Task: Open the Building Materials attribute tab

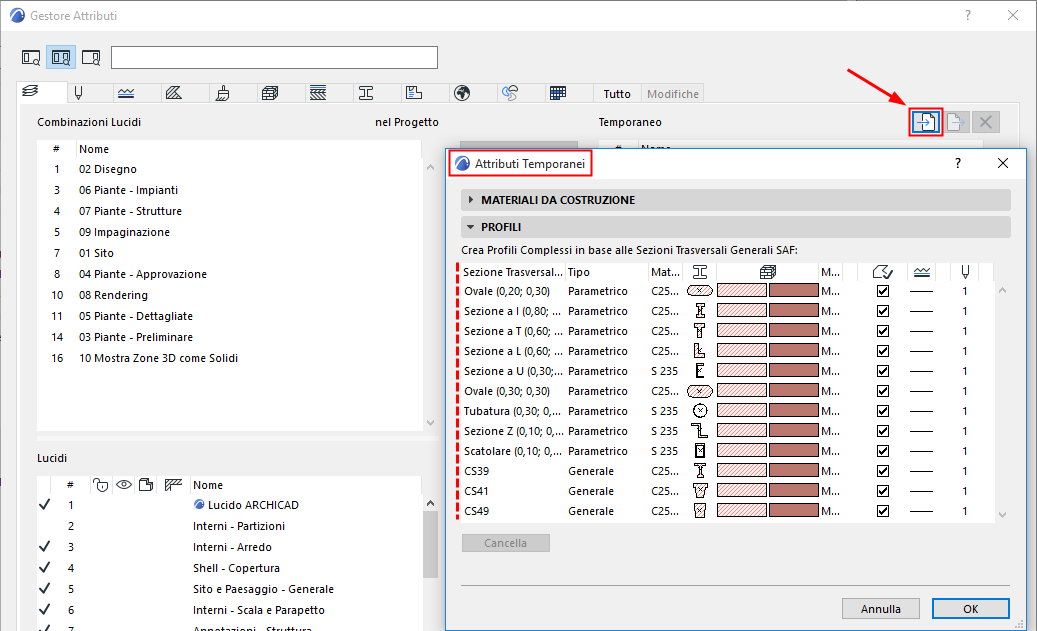Action: pyautogui.click(x=270, y=93)
